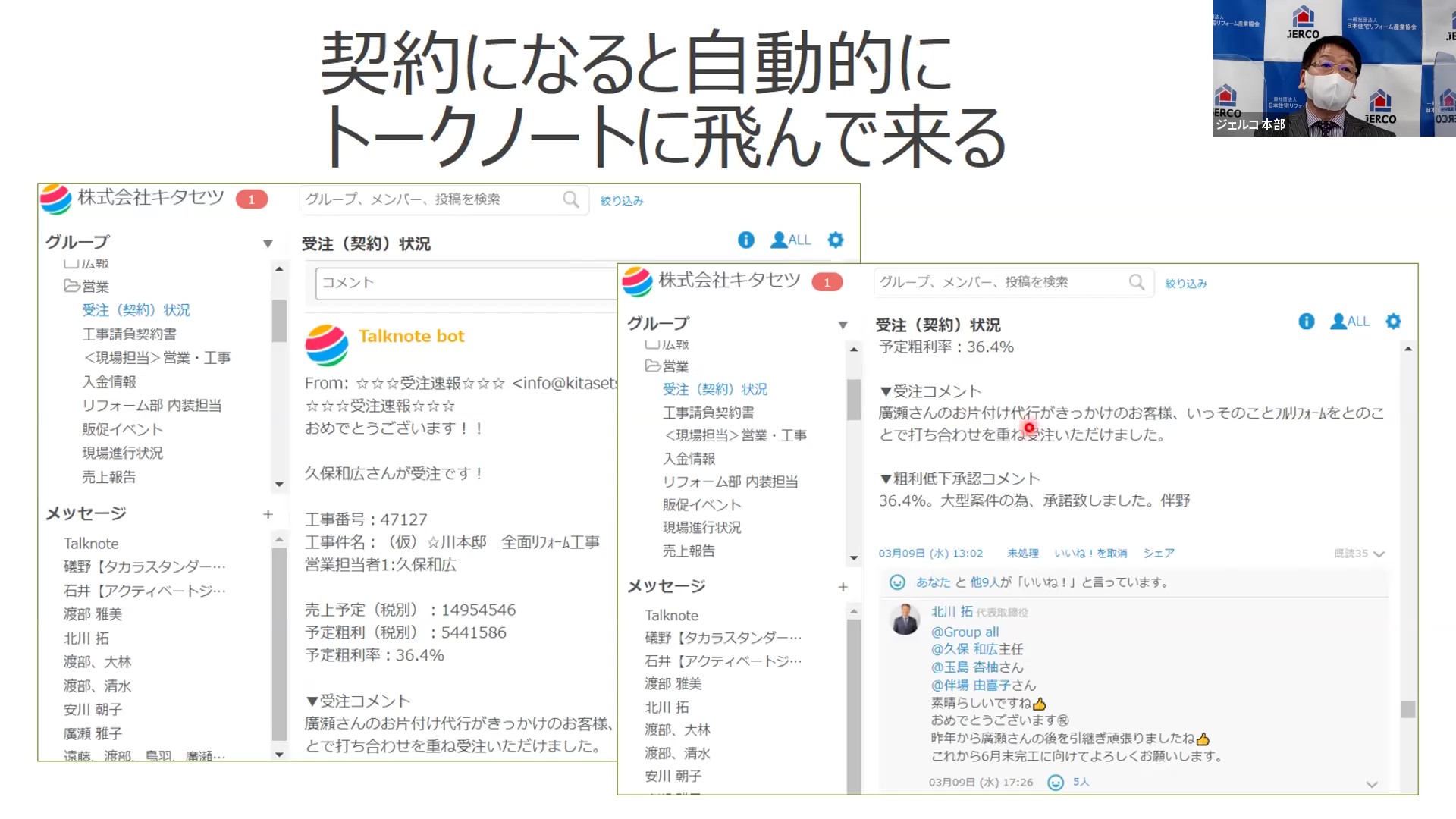Image resolution: width=1456 pixels, height=819 pixels.
Task: Click the 営業 folder icon in the front window
Action: pyautogui.click(x=653, y=366)
